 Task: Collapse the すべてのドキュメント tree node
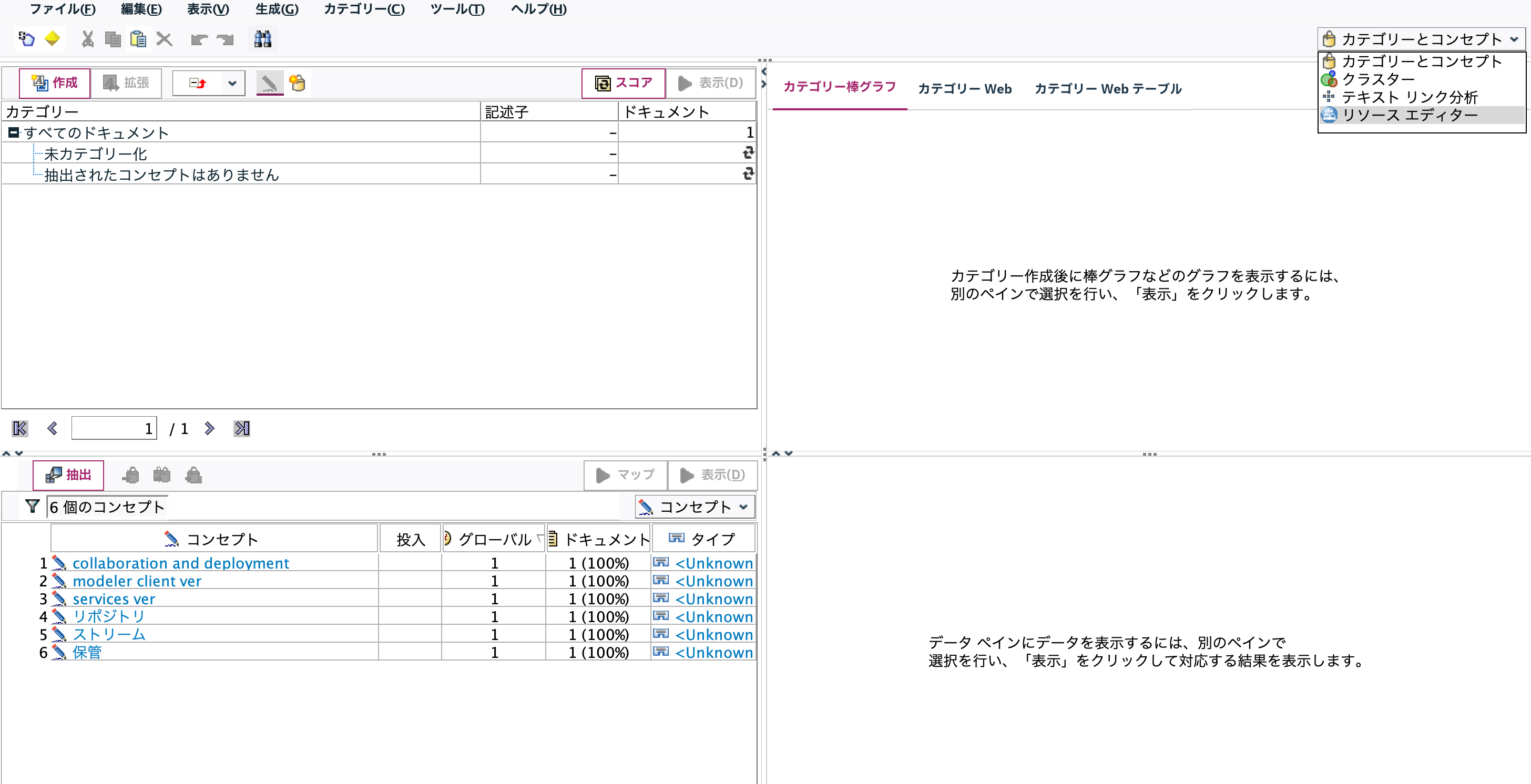pos(14,132)
